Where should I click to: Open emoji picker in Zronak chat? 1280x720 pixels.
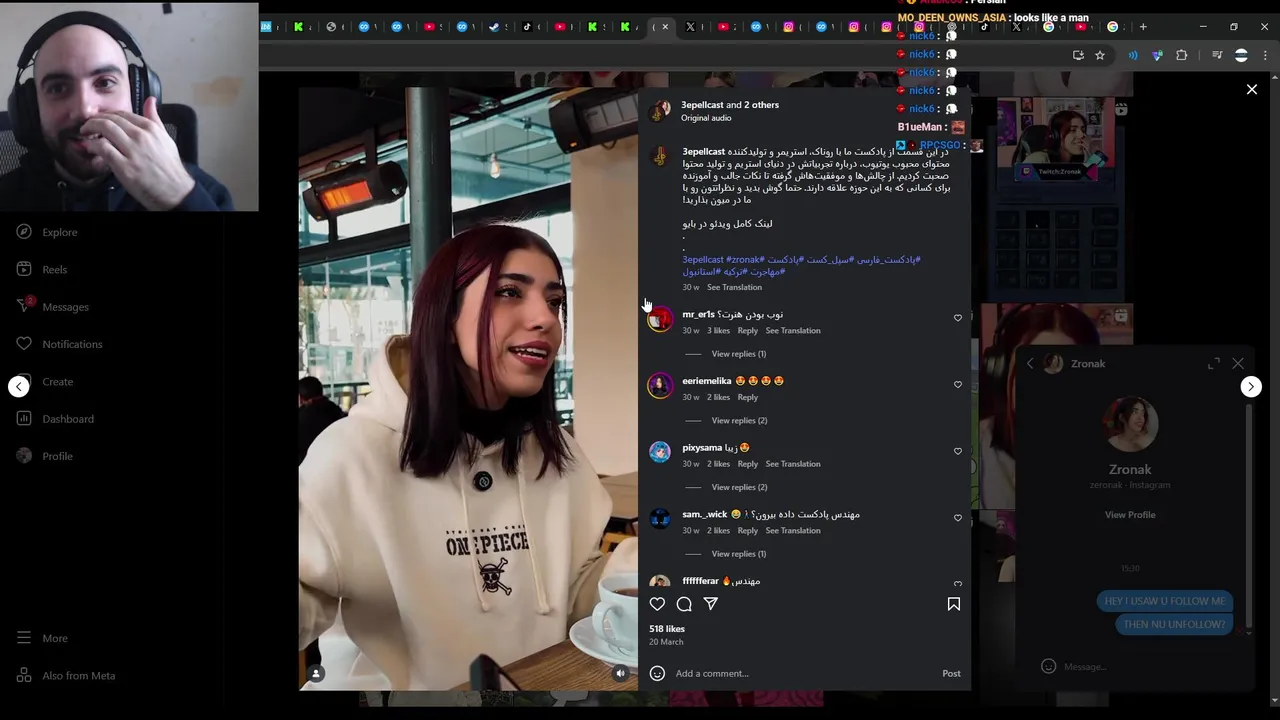click(1048, 666)
